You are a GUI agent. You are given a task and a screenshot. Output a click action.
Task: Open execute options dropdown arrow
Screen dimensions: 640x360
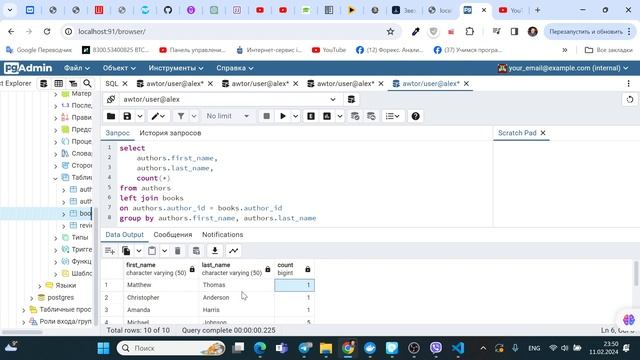click(x=295, y=116)
